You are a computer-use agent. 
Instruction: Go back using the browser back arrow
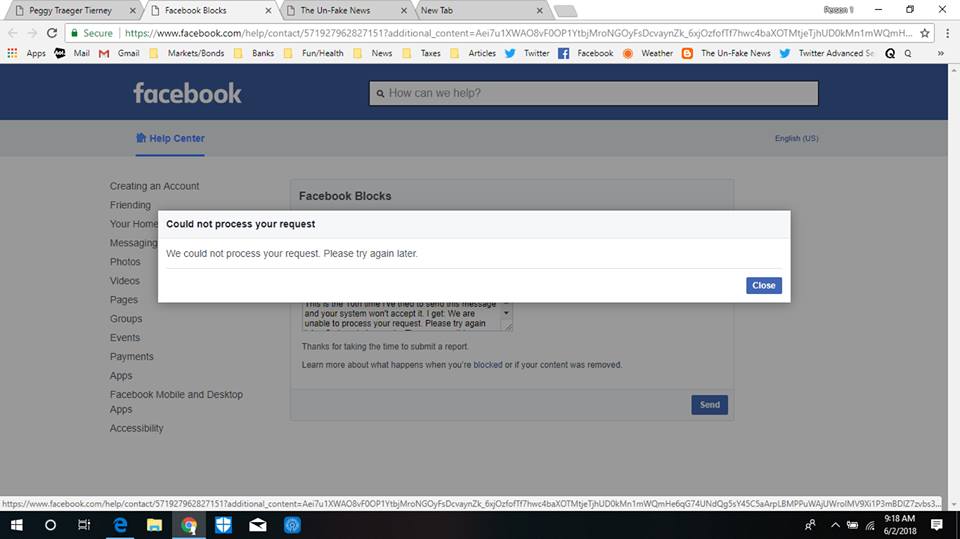click(13, 33)
